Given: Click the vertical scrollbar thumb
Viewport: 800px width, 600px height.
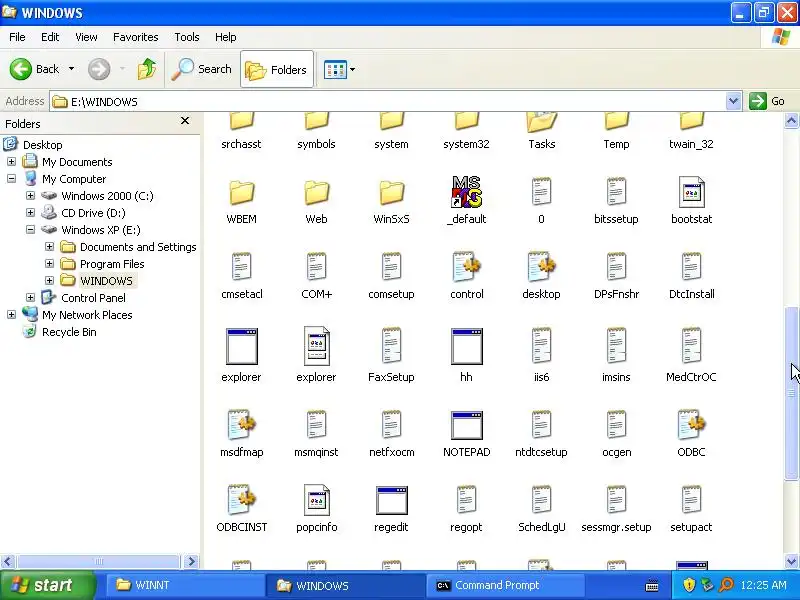Looking at the screenshot, I should pyautogui.click(x=791, y=393).
